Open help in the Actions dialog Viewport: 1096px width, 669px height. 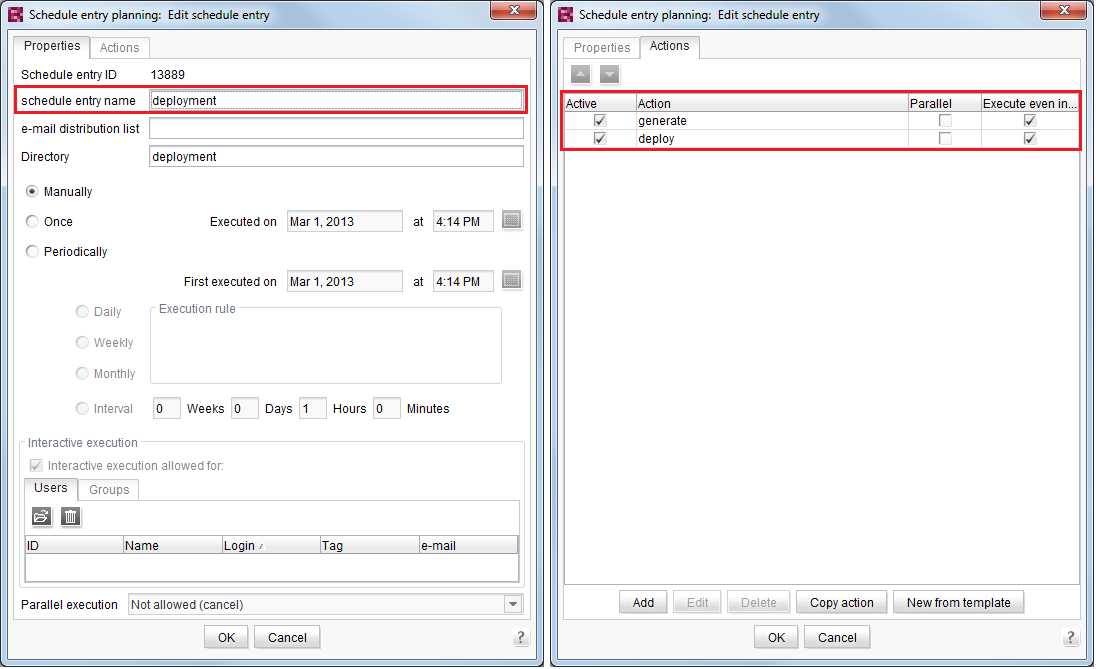pyautogui.click(x=1070, y=637)
